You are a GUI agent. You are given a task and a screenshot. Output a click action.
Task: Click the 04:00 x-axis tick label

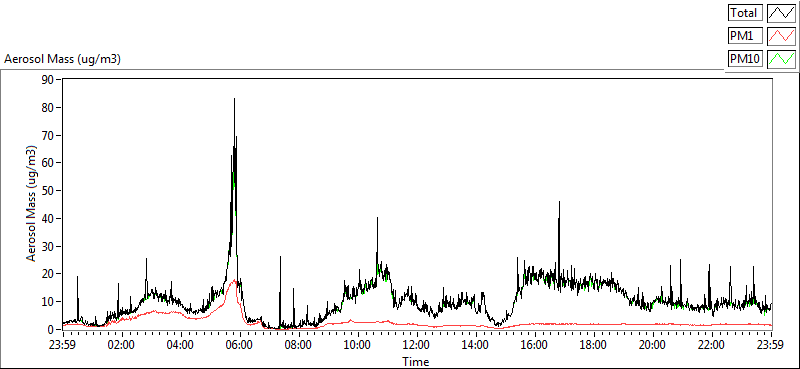[180, 345]
